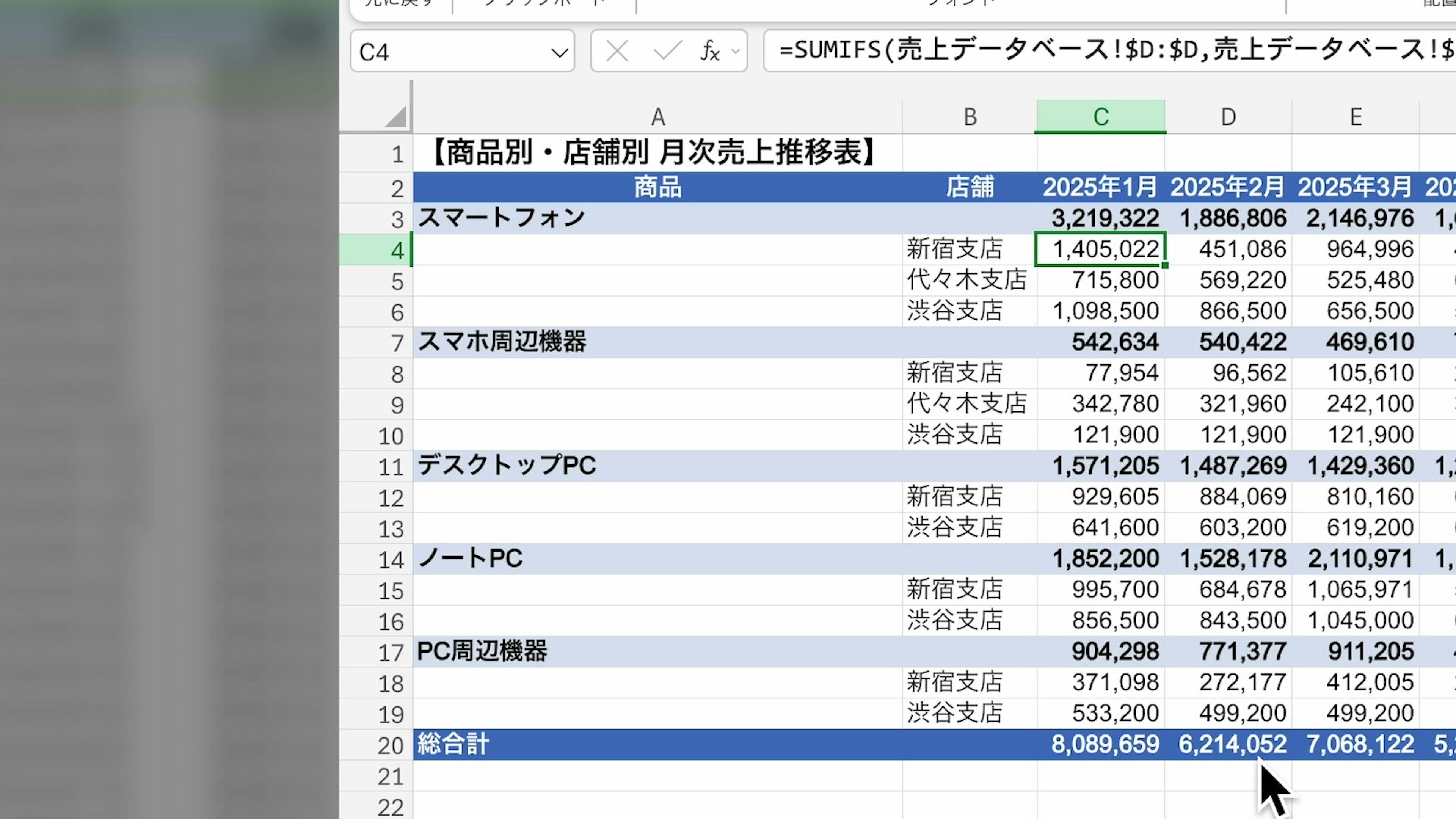
Task: Click the 店舗 header cell
Action: 970,188
